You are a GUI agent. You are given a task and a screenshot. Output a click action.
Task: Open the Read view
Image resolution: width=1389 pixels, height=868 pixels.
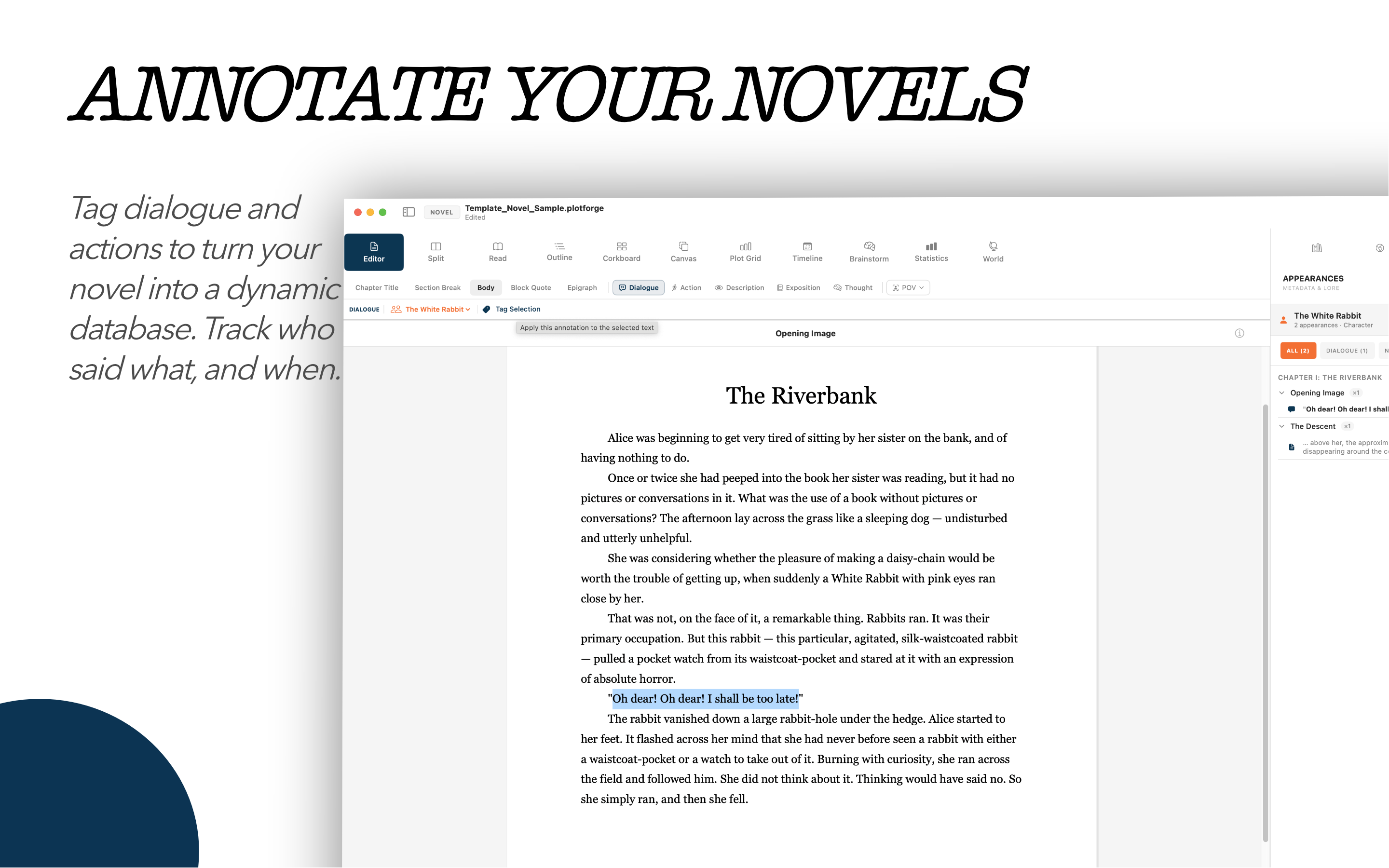pyautogui.click(x=498, y=252)
